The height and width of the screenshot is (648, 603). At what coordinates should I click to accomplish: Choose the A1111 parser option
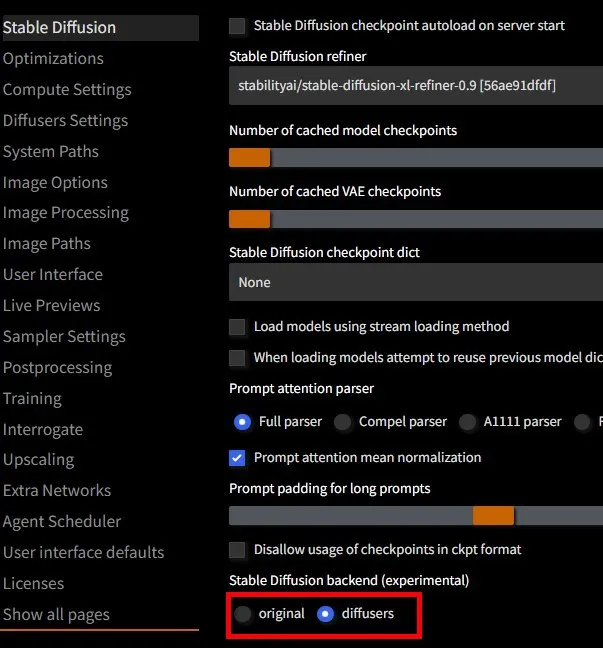click(x=467, y=422)
